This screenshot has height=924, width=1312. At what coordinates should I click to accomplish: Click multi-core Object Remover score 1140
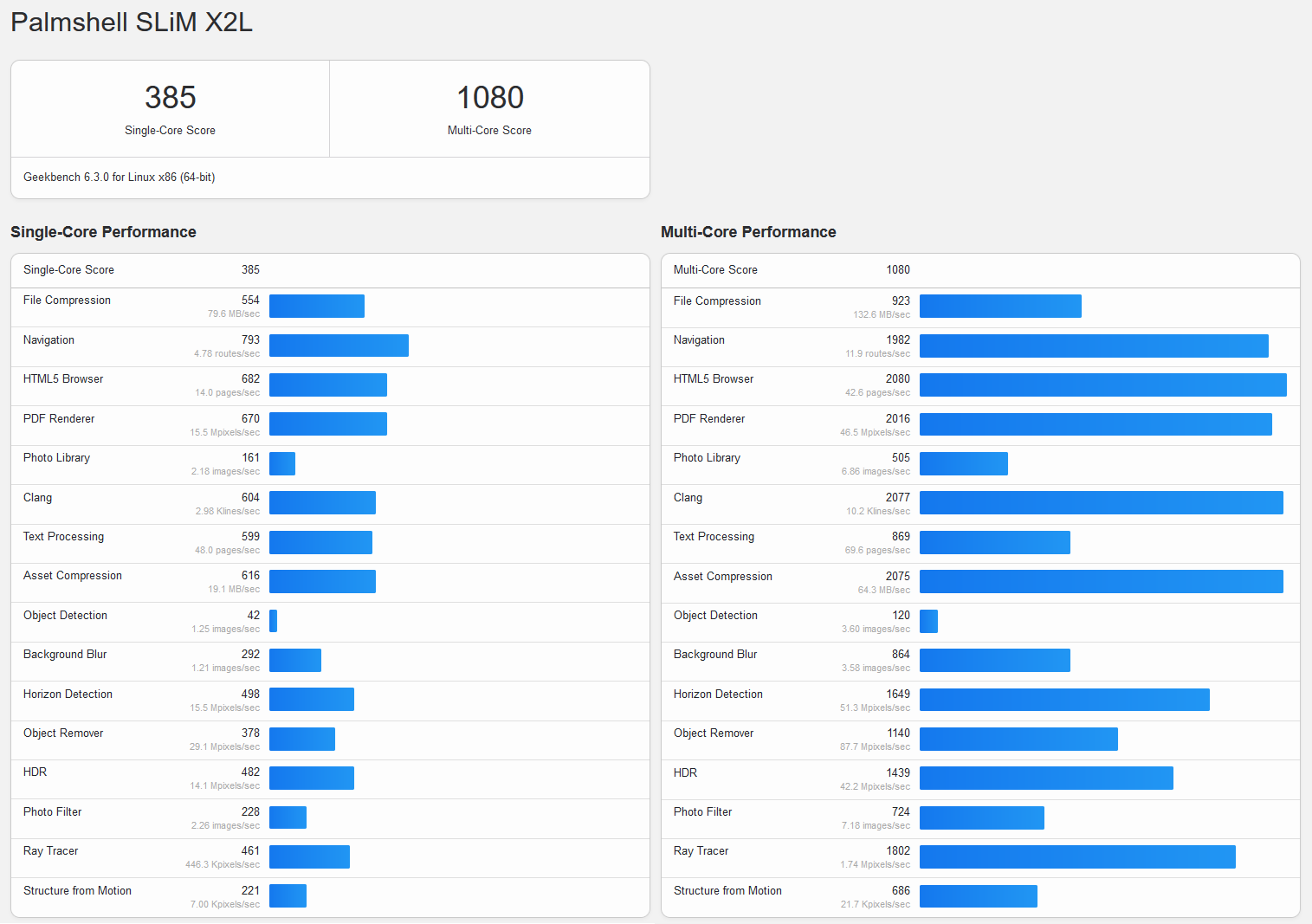[898, 733]
